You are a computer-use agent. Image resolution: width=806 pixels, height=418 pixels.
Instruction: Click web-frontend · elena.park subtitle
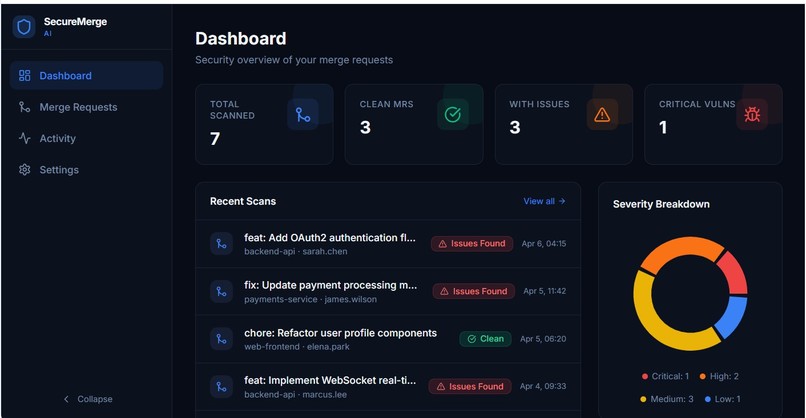297,347
